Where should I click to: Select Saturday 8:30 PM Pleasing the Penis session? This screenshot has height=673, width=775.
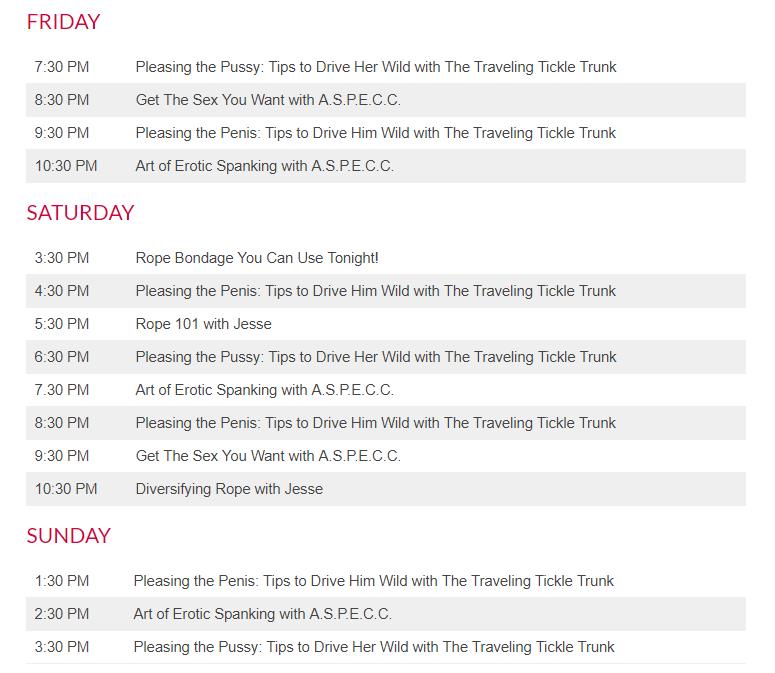click(x=375, y=423)
